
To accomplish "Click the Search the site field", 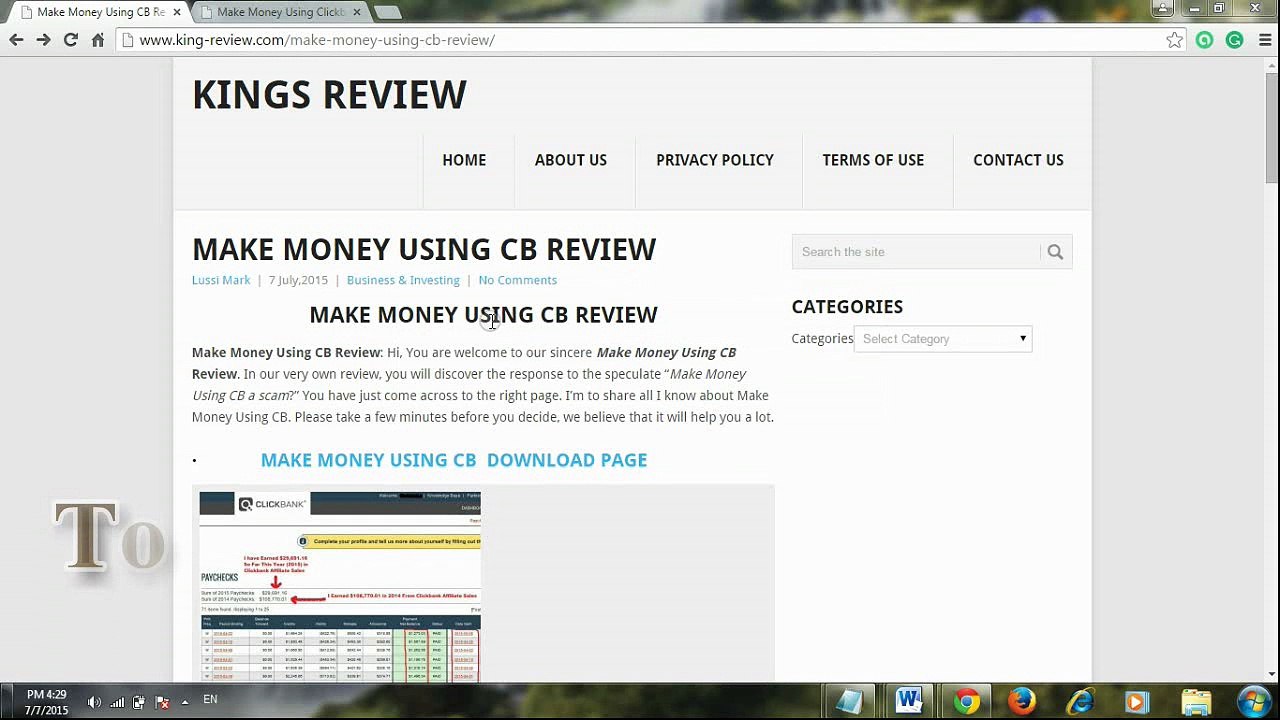I will tap(916, 252).
